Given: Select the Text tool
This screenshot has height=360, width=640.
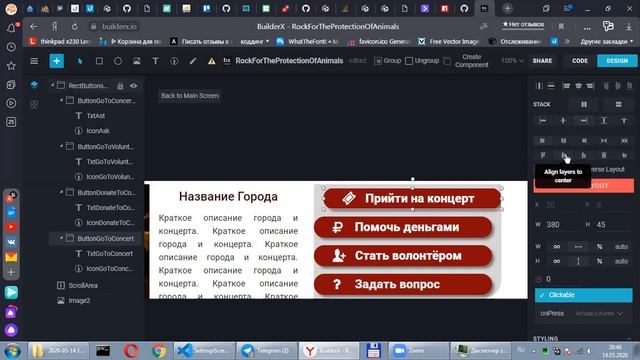Looking at the screenshot, I should [x=156, y=61].
